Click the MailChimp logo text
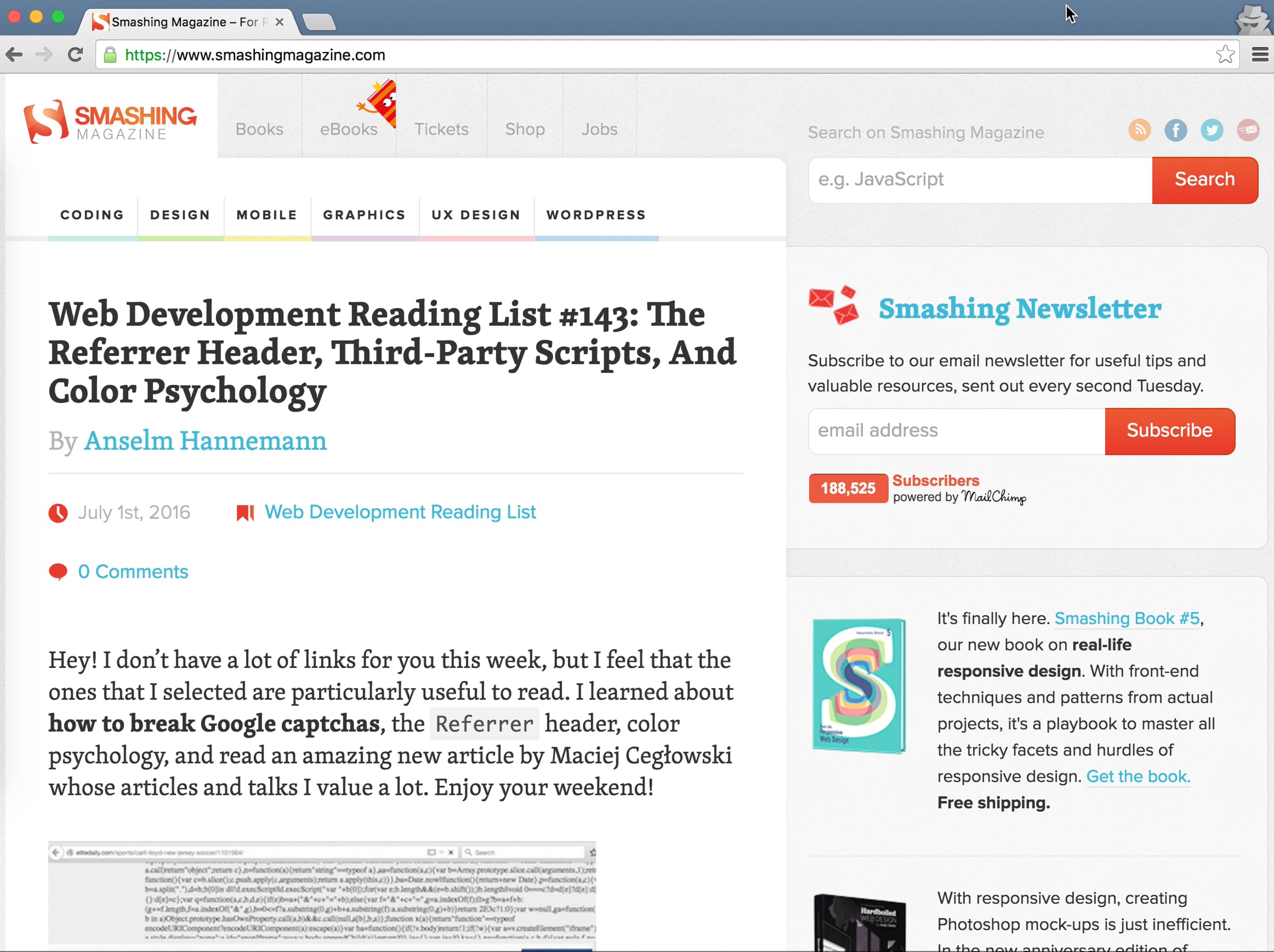 point(994,496)
